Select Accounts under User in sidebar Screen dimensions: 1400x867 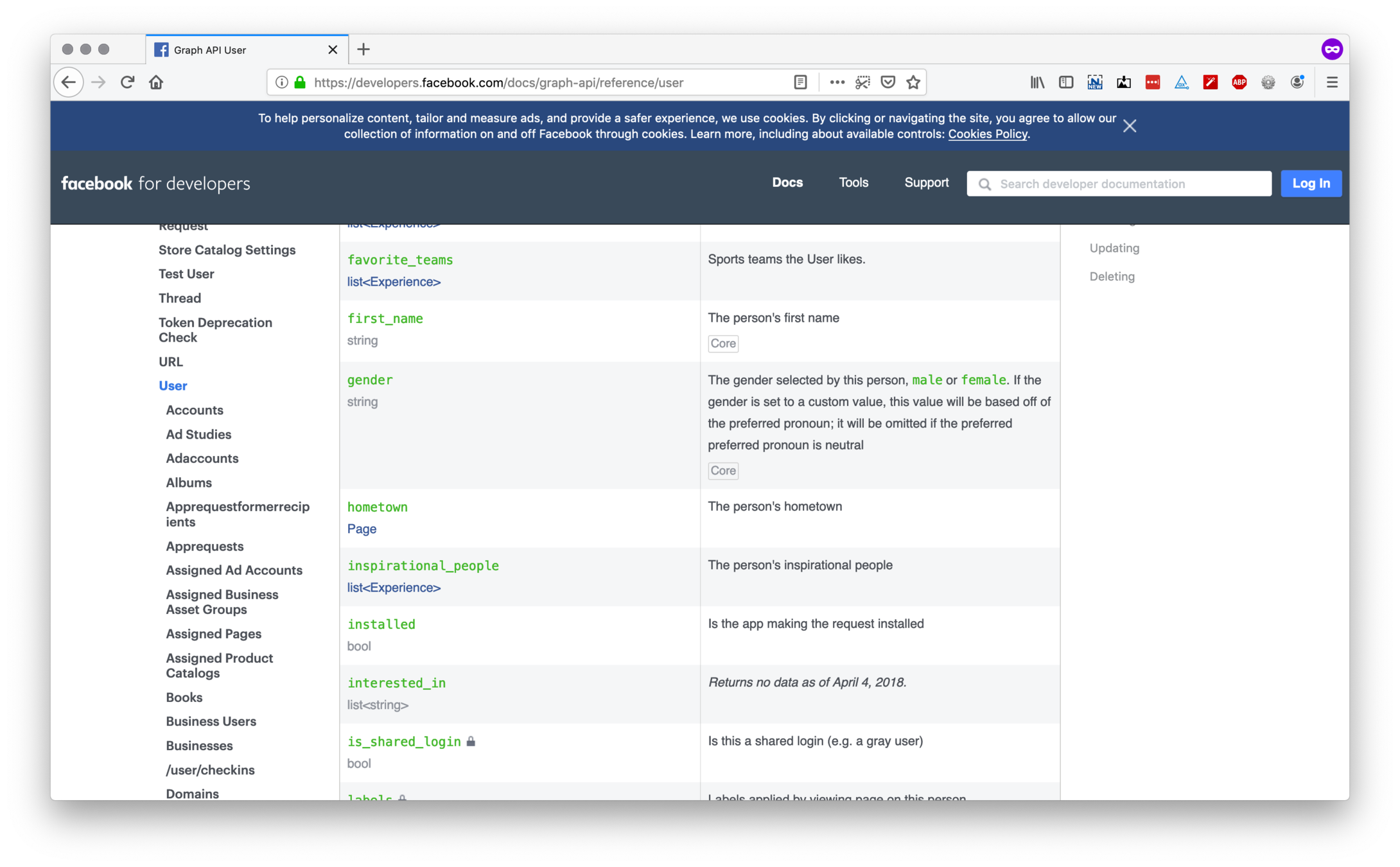[195, 410]
